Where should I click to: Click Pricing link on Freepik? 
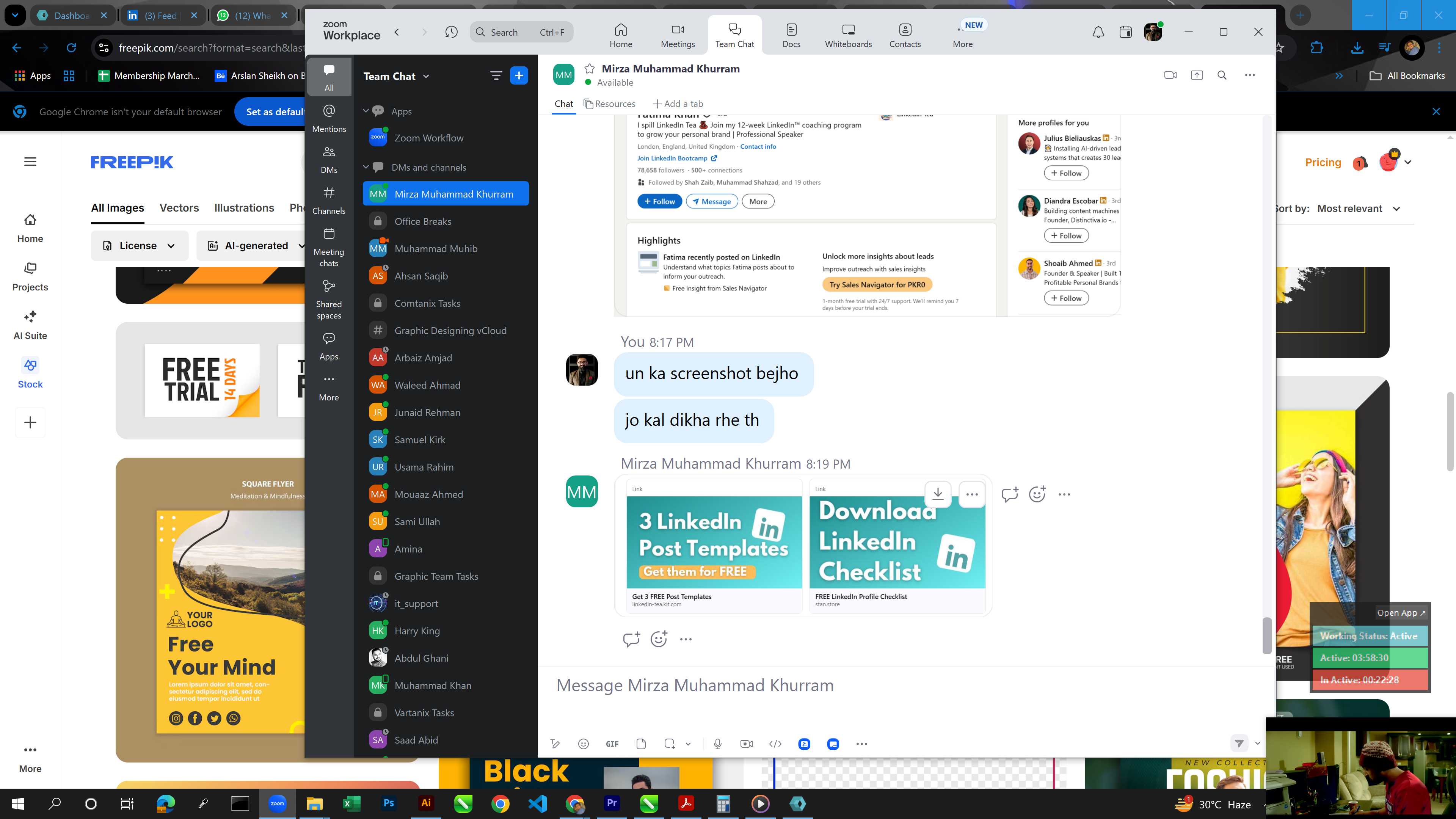tap(1323, 162)
